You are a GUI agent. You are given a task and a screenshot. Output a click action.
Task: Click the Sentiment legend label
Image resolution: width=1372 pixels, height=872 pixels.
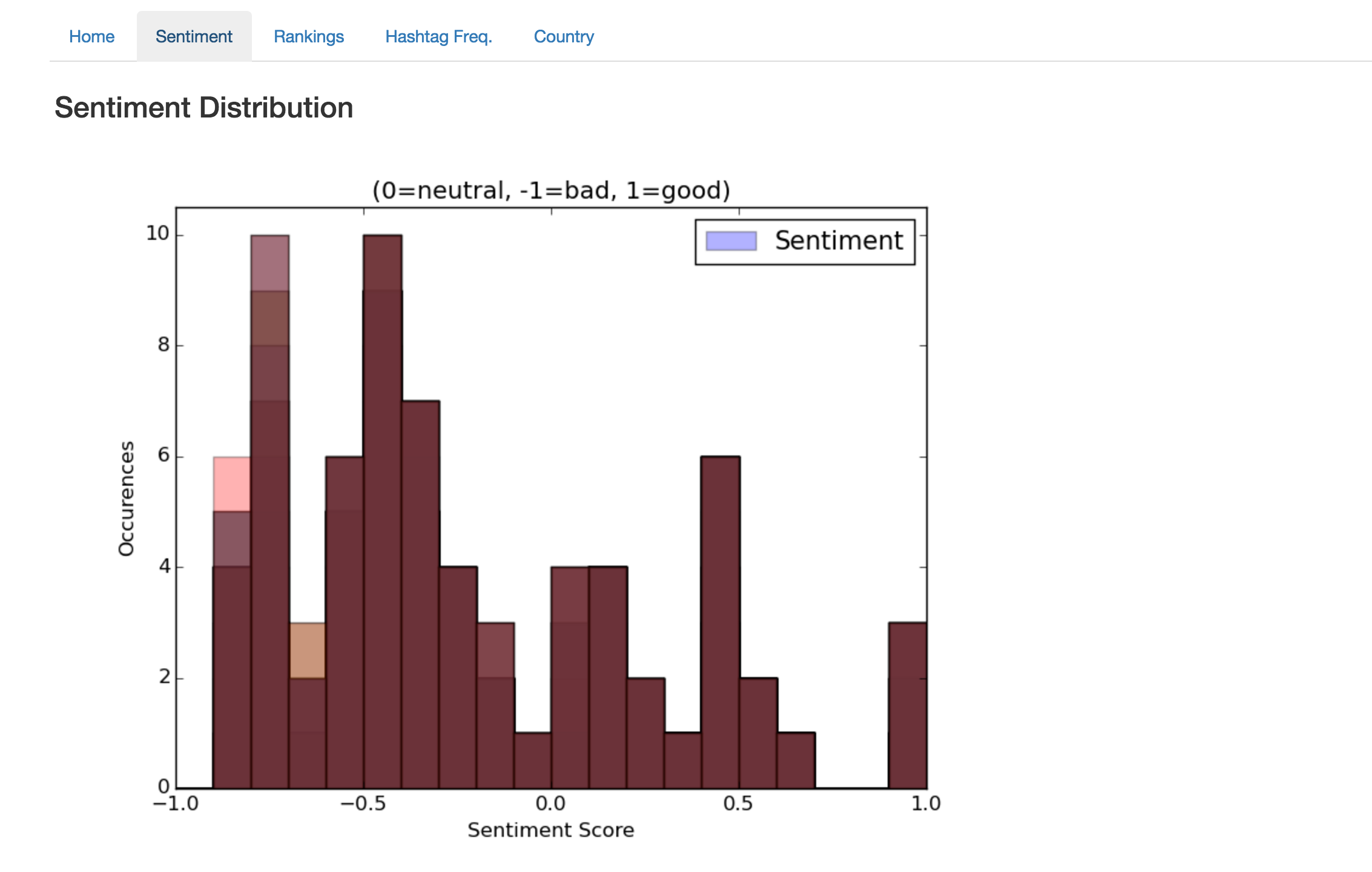tap(839, 241)
